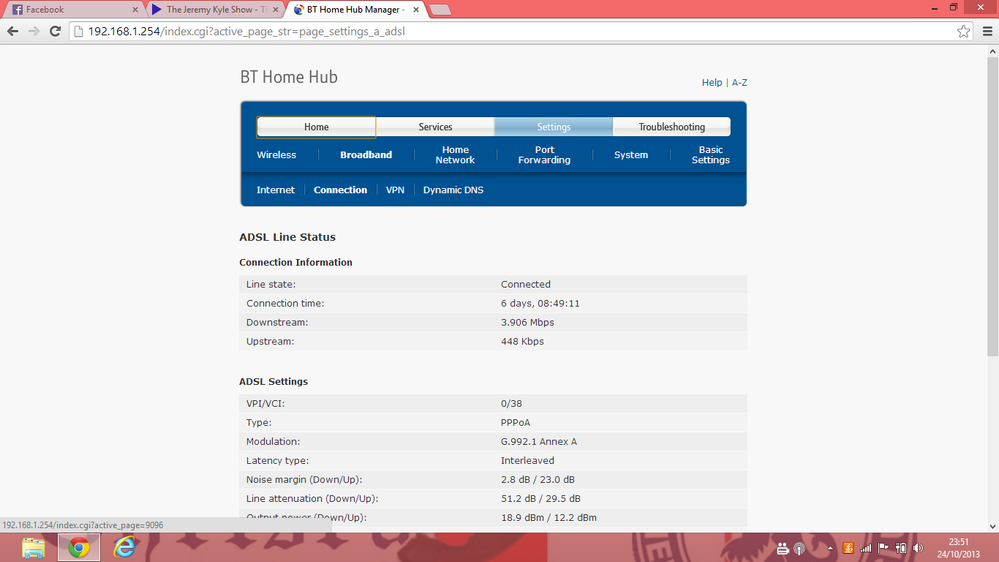The height and width of the screenshot is (562, 999).
Task: Return to Basic Settings
Action: tap(710, 155)
